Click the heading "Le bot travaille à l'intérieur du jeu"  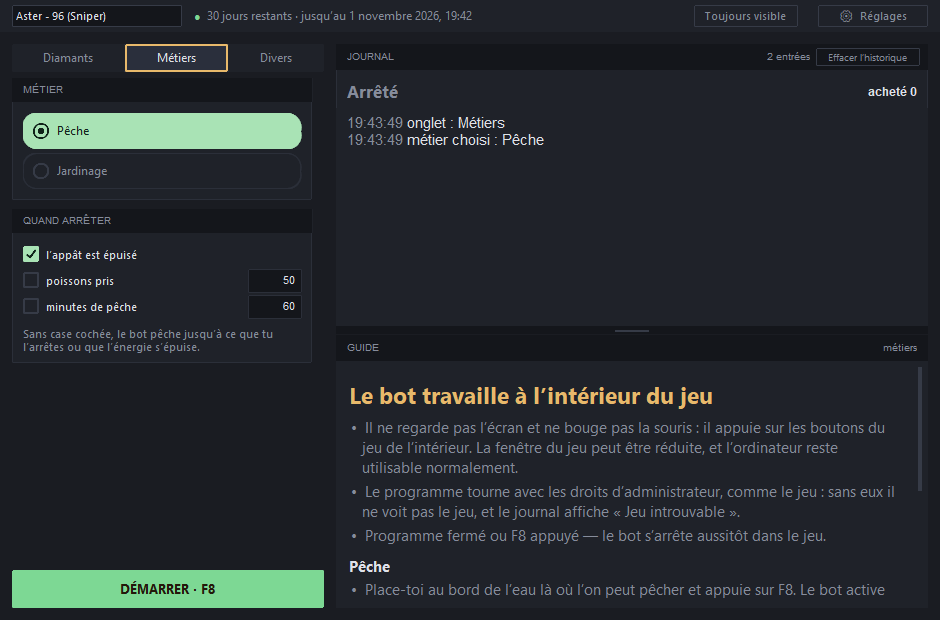(x=531, y=396)
